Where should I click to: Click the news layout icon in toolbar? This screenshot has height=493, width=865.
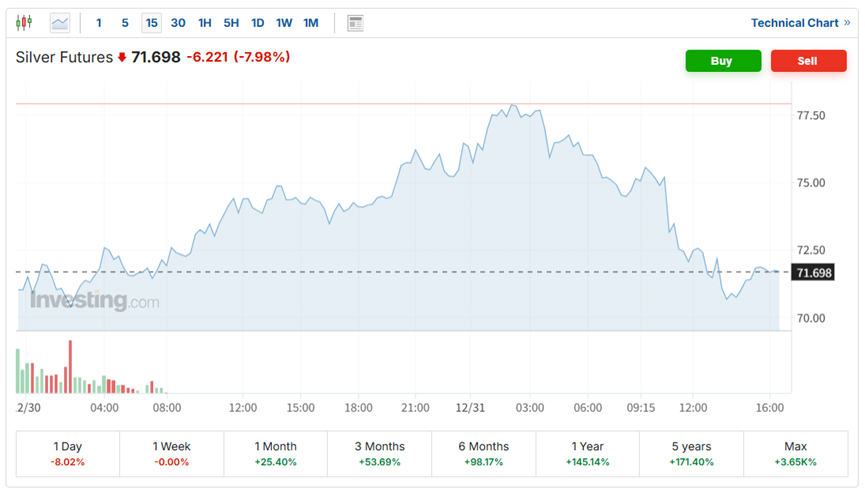(355, 23)
